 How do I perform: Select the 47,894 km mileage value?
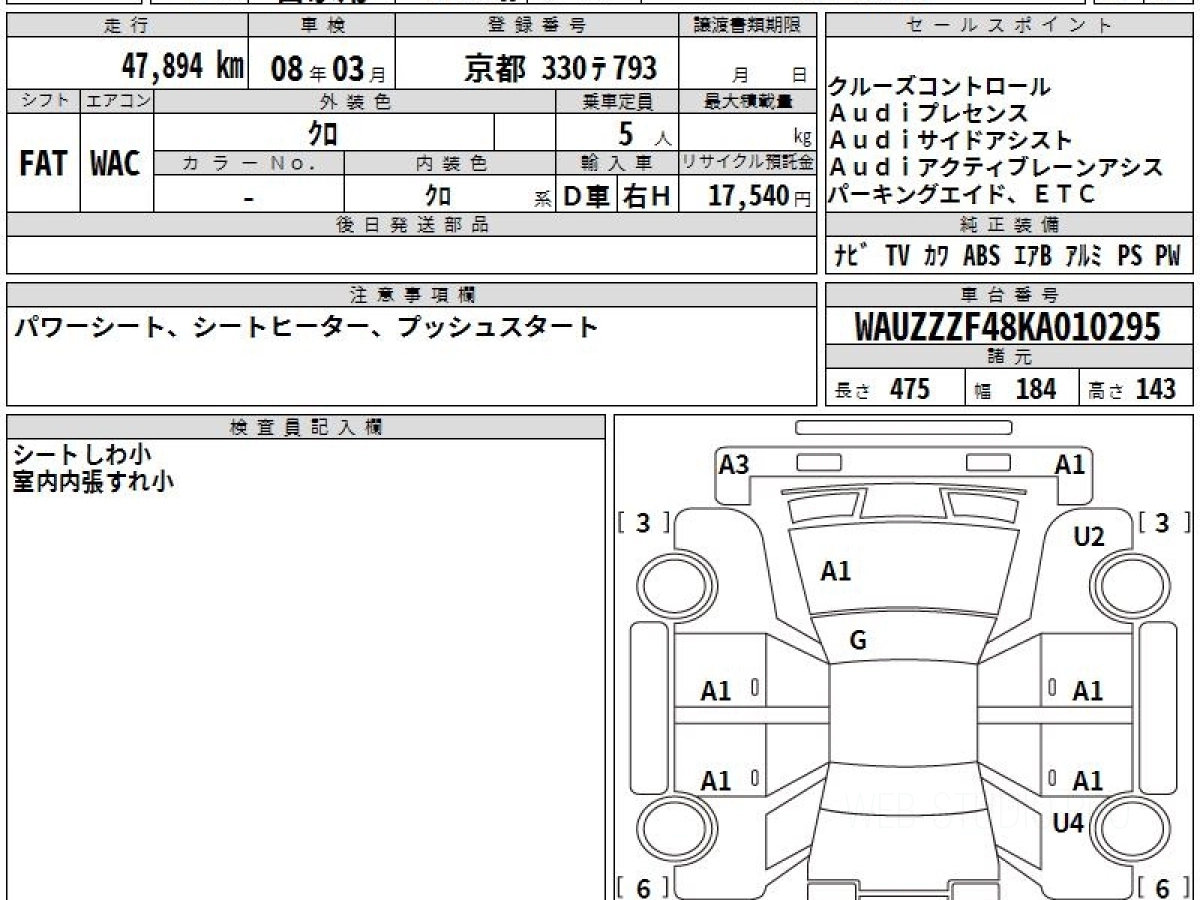coord(182,67)
